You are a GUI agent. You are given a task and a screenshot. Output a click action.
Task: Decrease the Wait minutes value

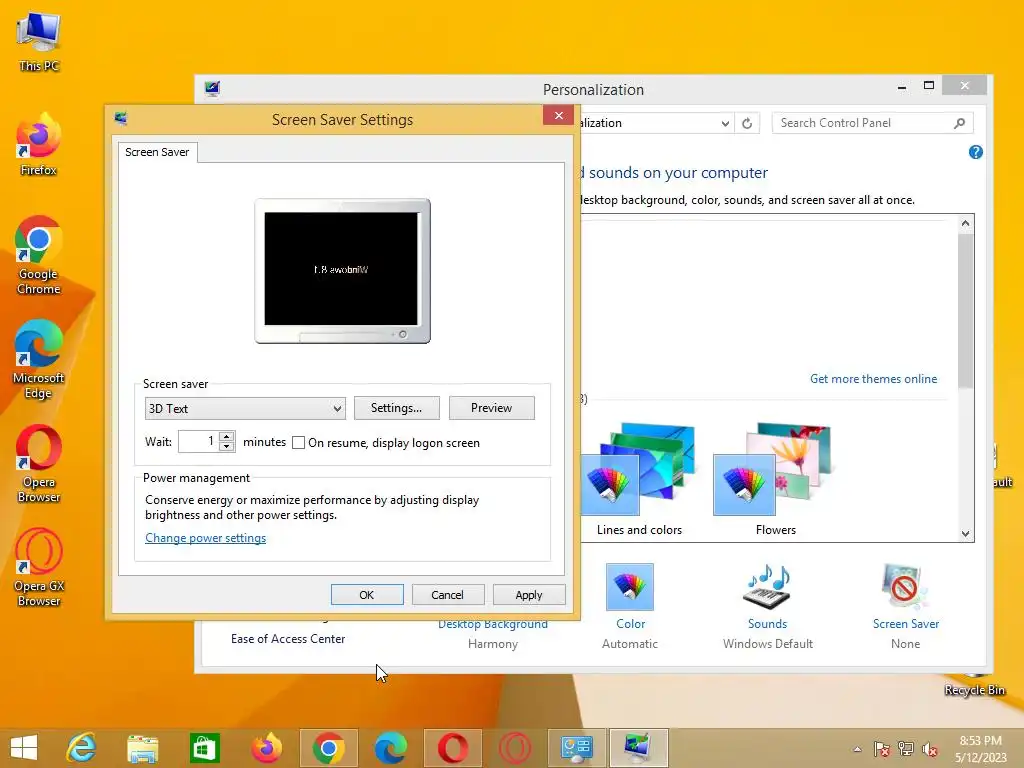227,447
